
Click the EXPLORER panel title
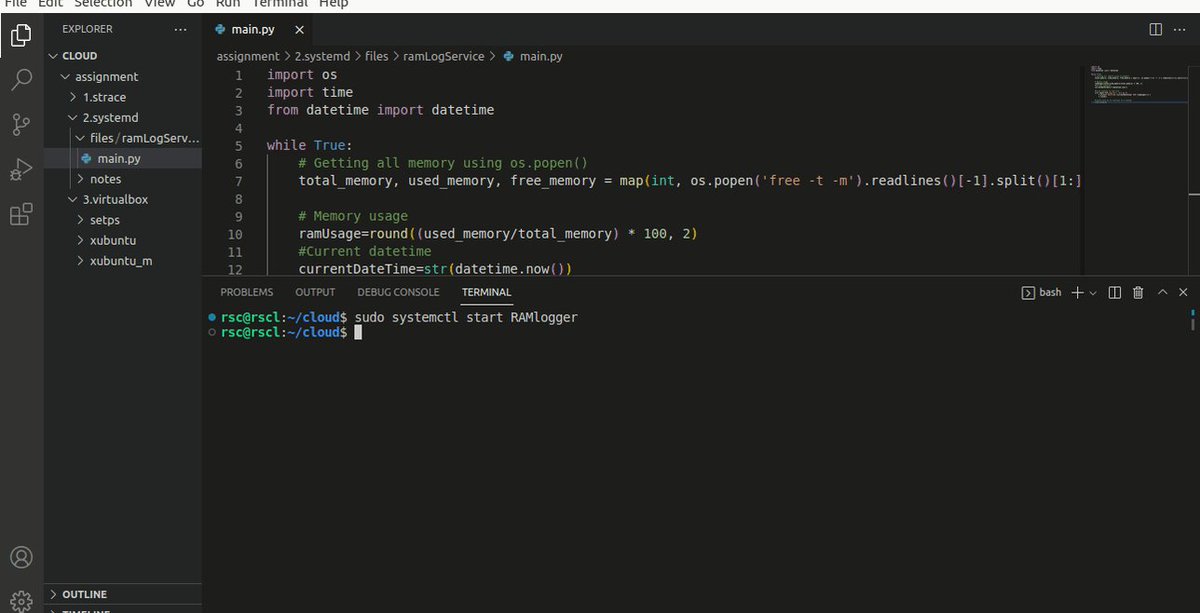pyautogui.click(x=87, y=30)
